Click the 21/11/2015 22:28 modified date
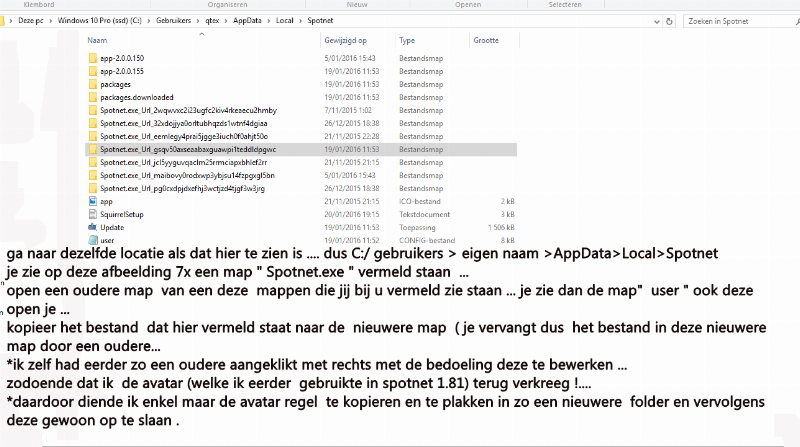This screenshot has width=800, height=447. 352,136
